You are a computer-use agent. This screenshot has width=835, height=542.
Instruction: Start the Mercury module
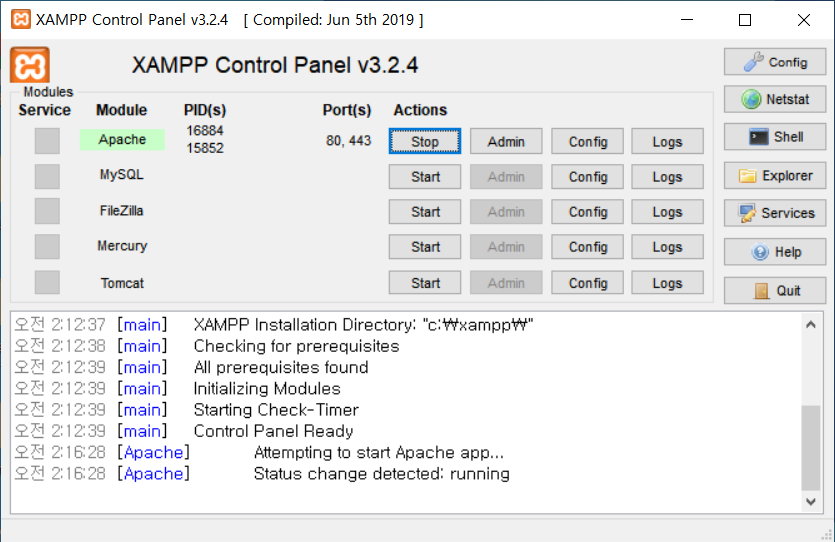point(425,247)
